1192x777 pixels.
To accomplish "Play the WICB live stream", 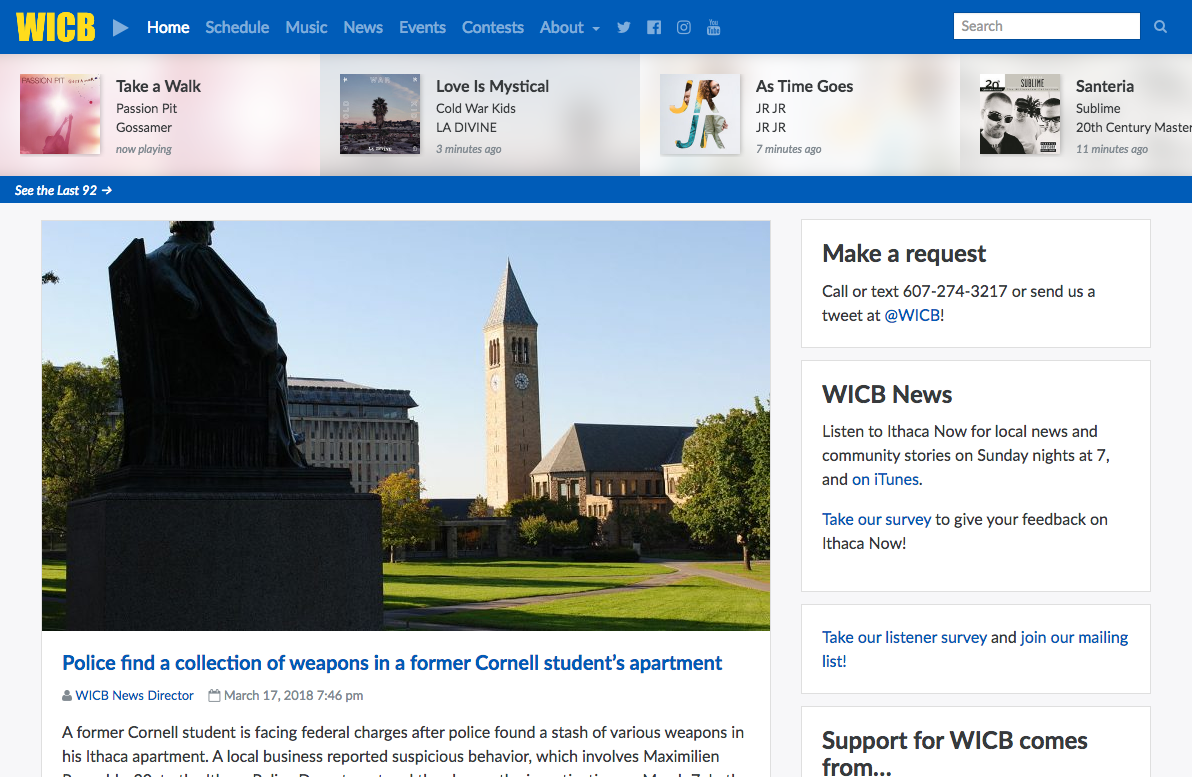I will click(120, 27).
